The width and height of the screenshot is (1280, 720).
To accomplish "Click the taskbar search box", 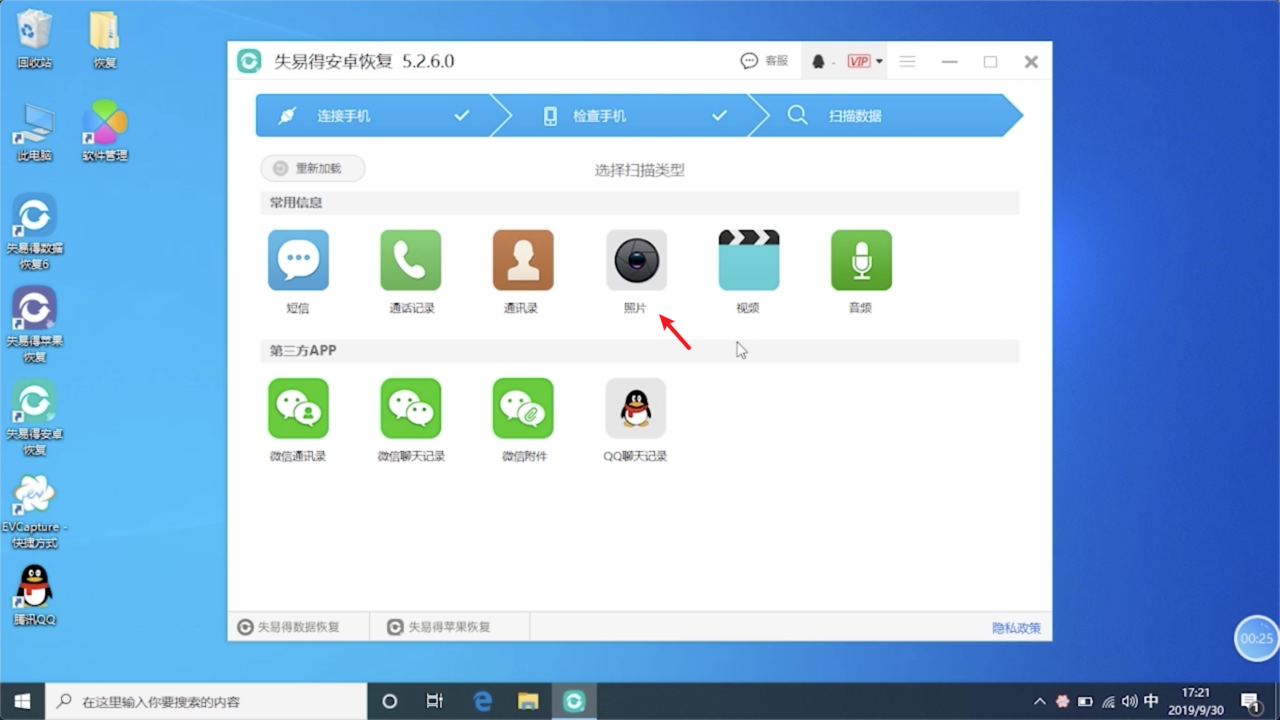I will click(207, 701).
